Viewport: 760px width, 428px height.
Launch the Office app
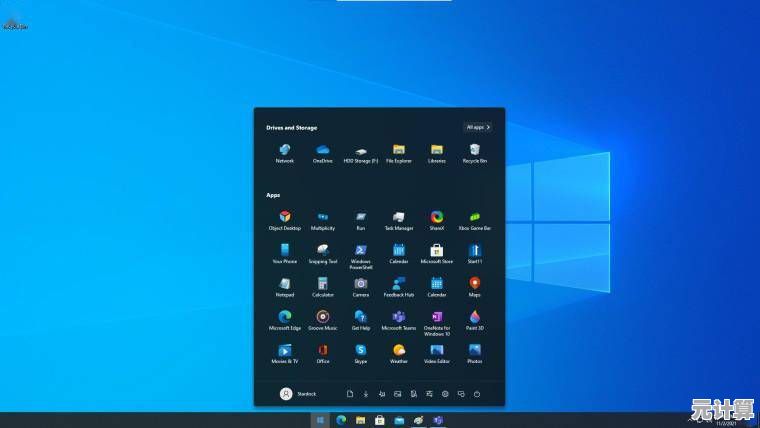(x=323, y=354)
